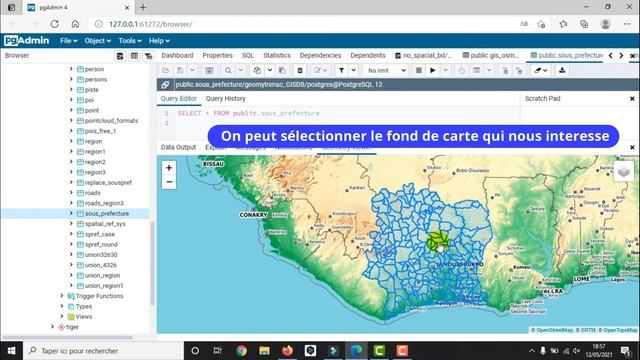Select the union_region table
640x360 pixels.
pyautogui.click(x=102, y=275)
